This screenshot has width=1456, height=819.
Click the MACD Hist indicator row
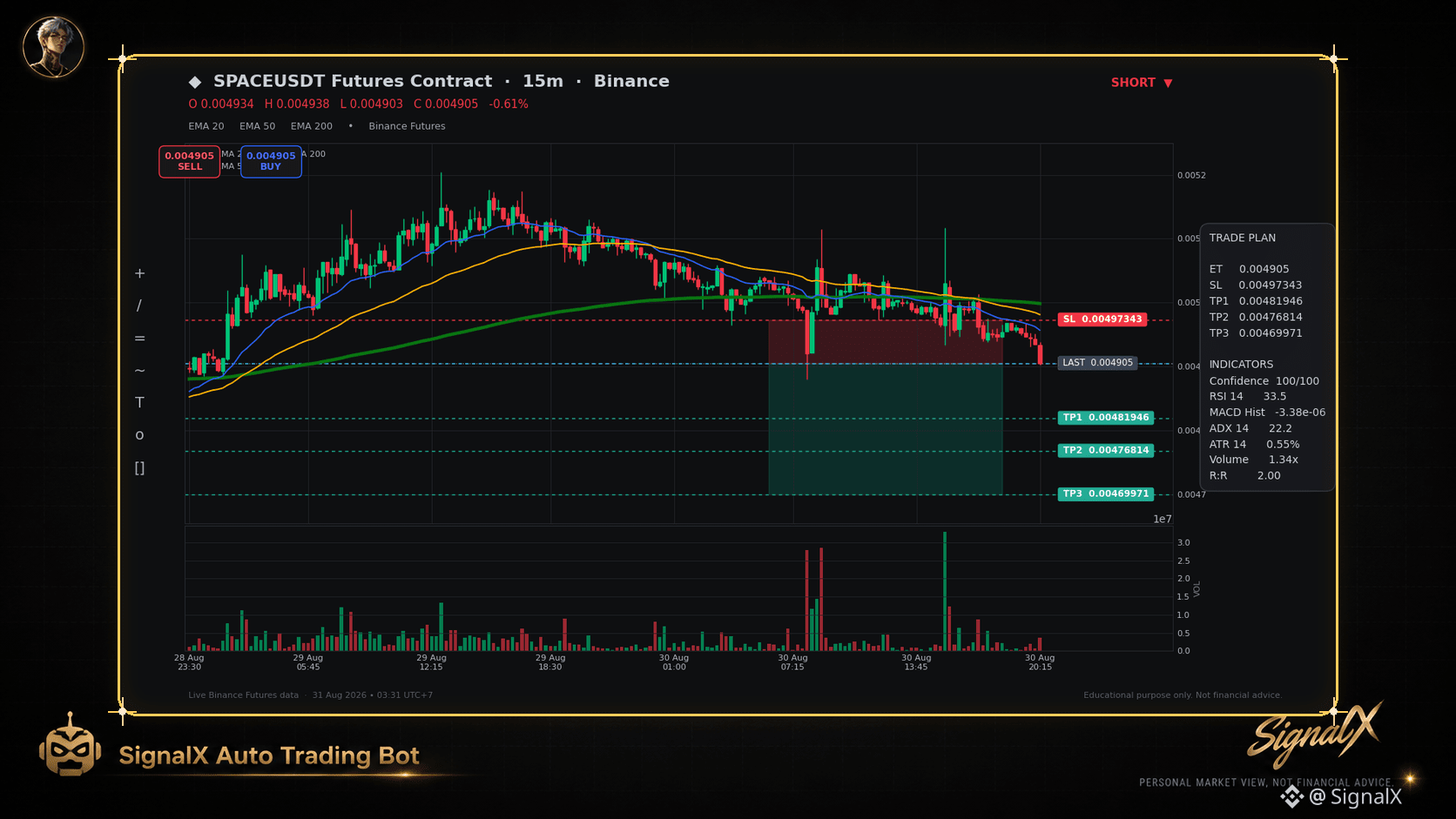(x=1267, y=413)
